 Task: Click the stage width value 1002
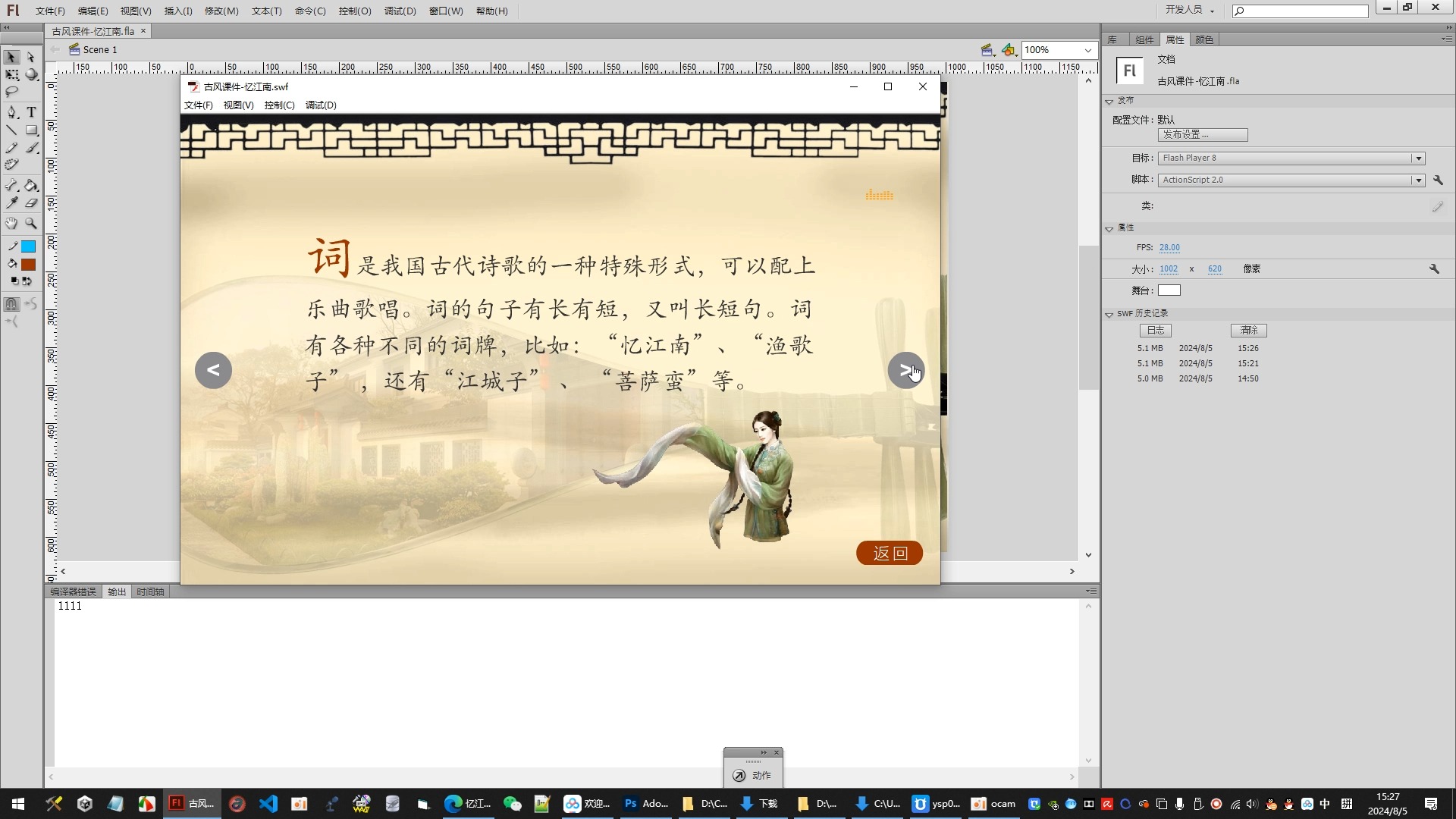(x=1169, y=269)
